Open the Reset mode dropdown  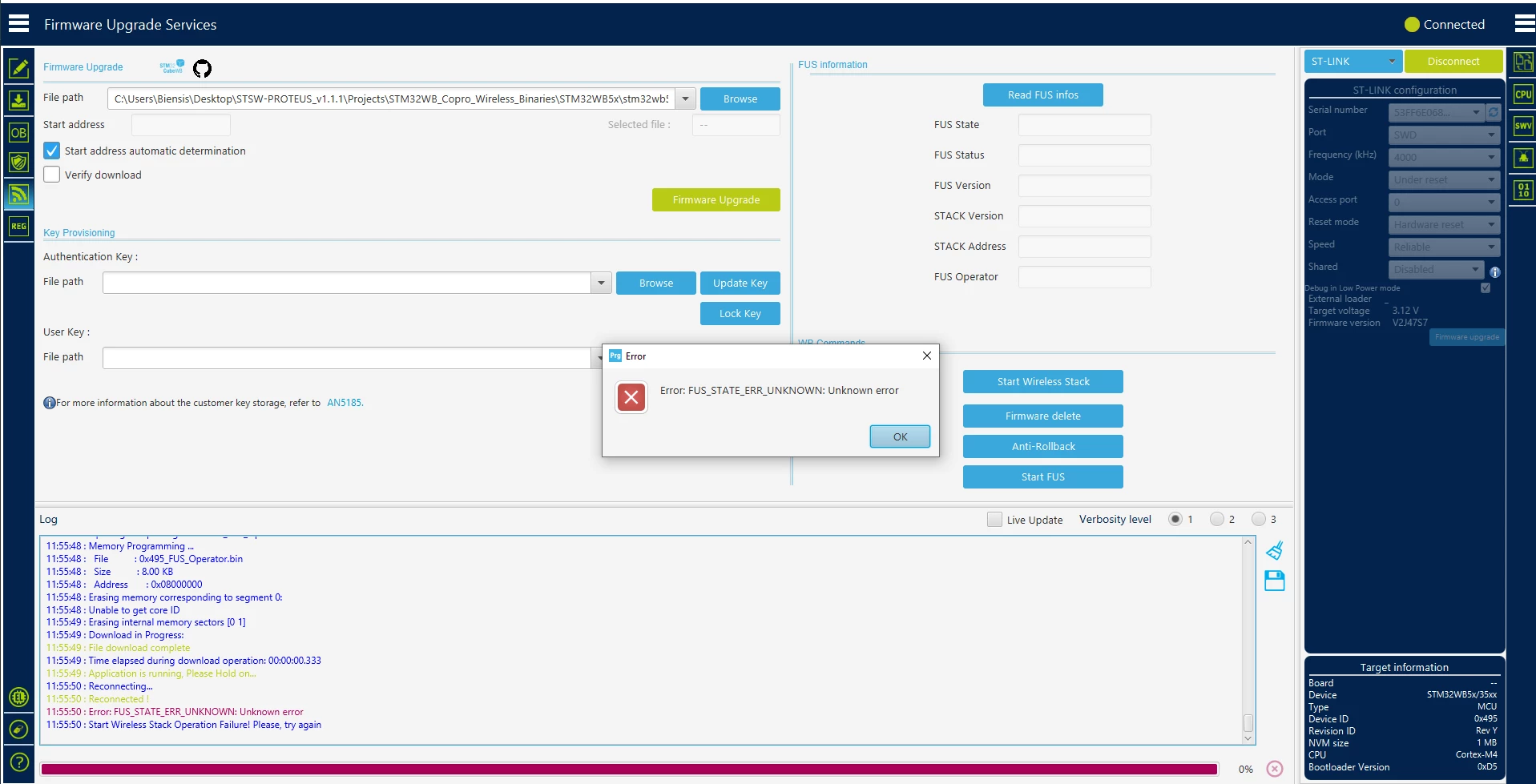(x=1444, y=225)
